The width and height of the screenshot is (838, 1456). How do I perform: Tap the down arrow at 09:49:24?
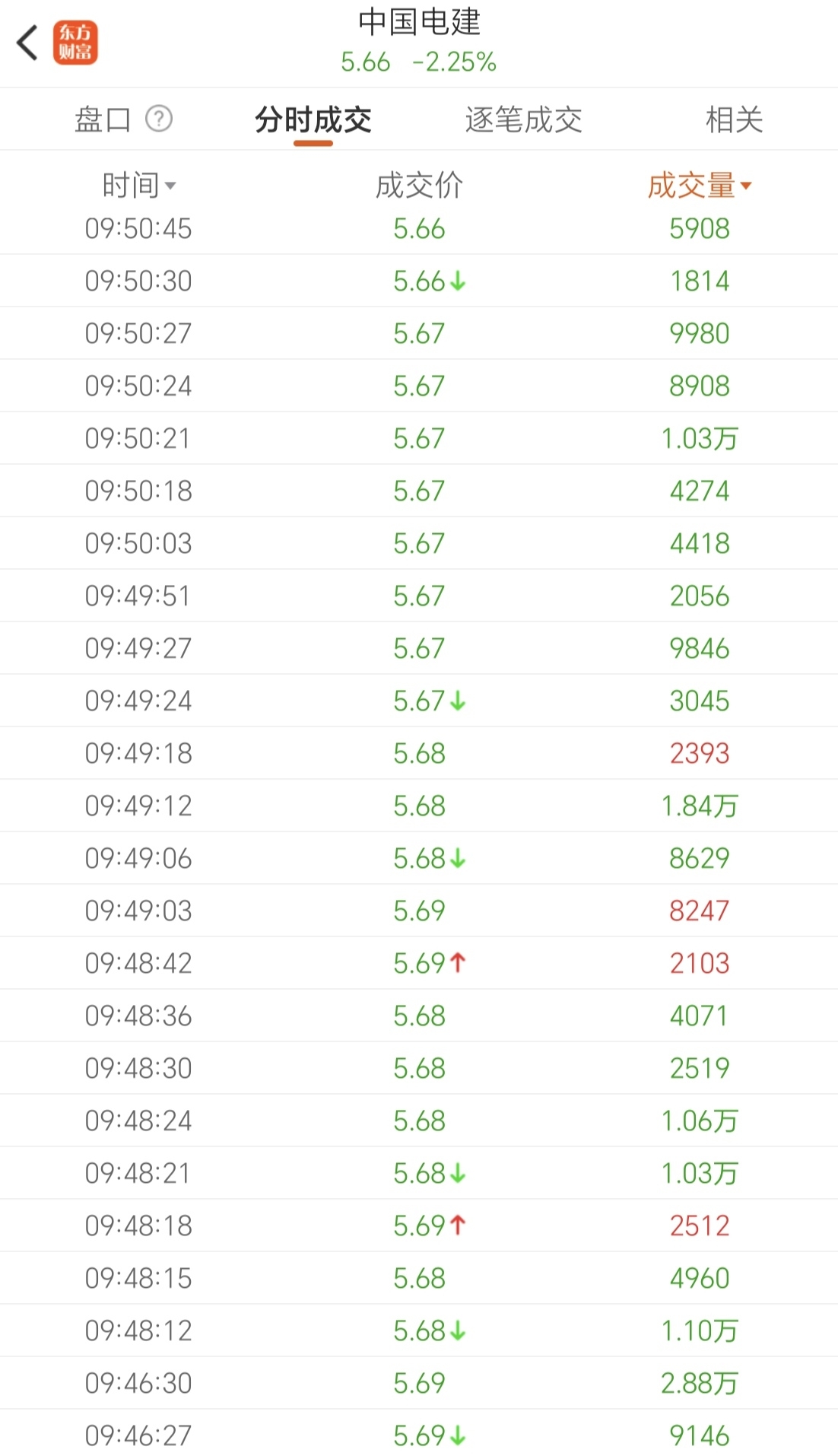click(x=458, y=701)
